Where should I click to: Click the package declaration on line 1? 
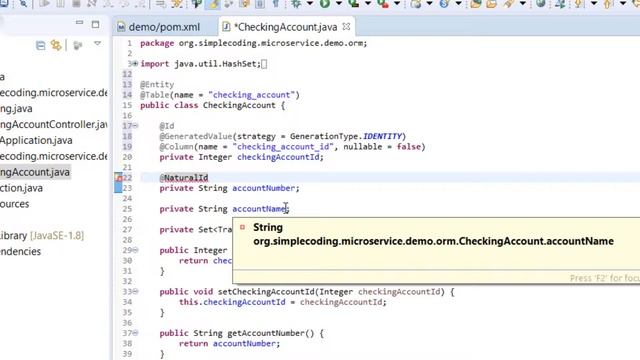click(253, 43)
